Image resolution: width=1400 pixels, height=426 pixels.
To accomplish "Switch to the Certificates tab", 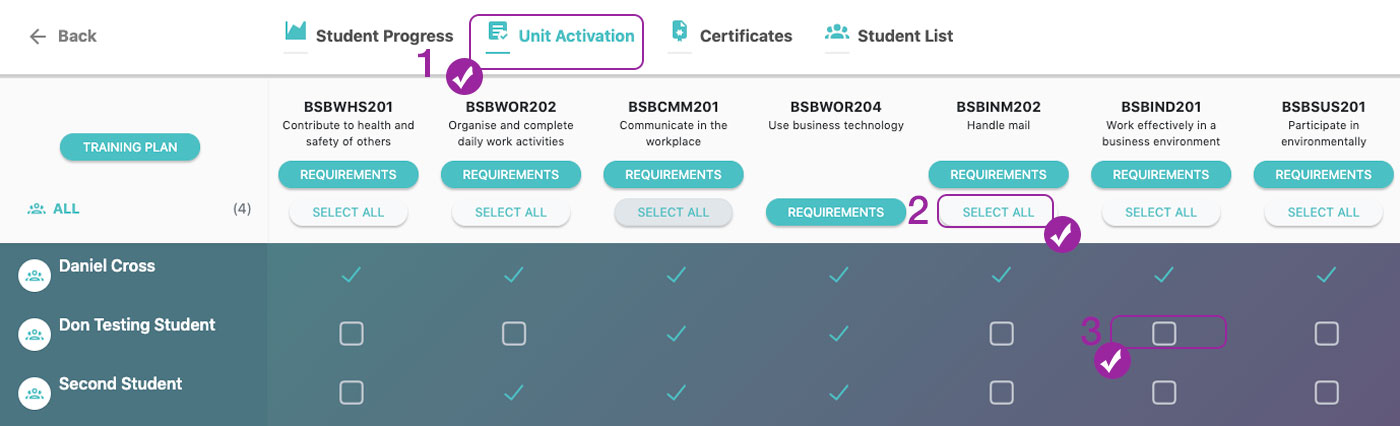I will 731,36.
